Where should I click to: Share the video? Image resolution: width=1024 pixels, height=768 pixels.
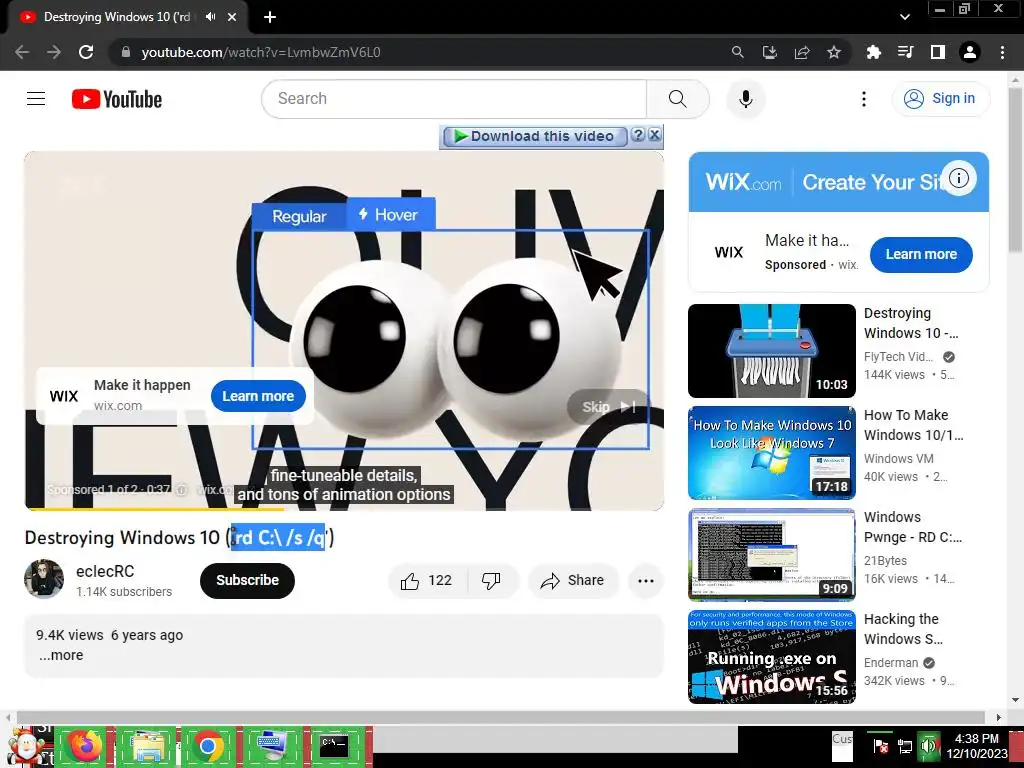(573, 581)
